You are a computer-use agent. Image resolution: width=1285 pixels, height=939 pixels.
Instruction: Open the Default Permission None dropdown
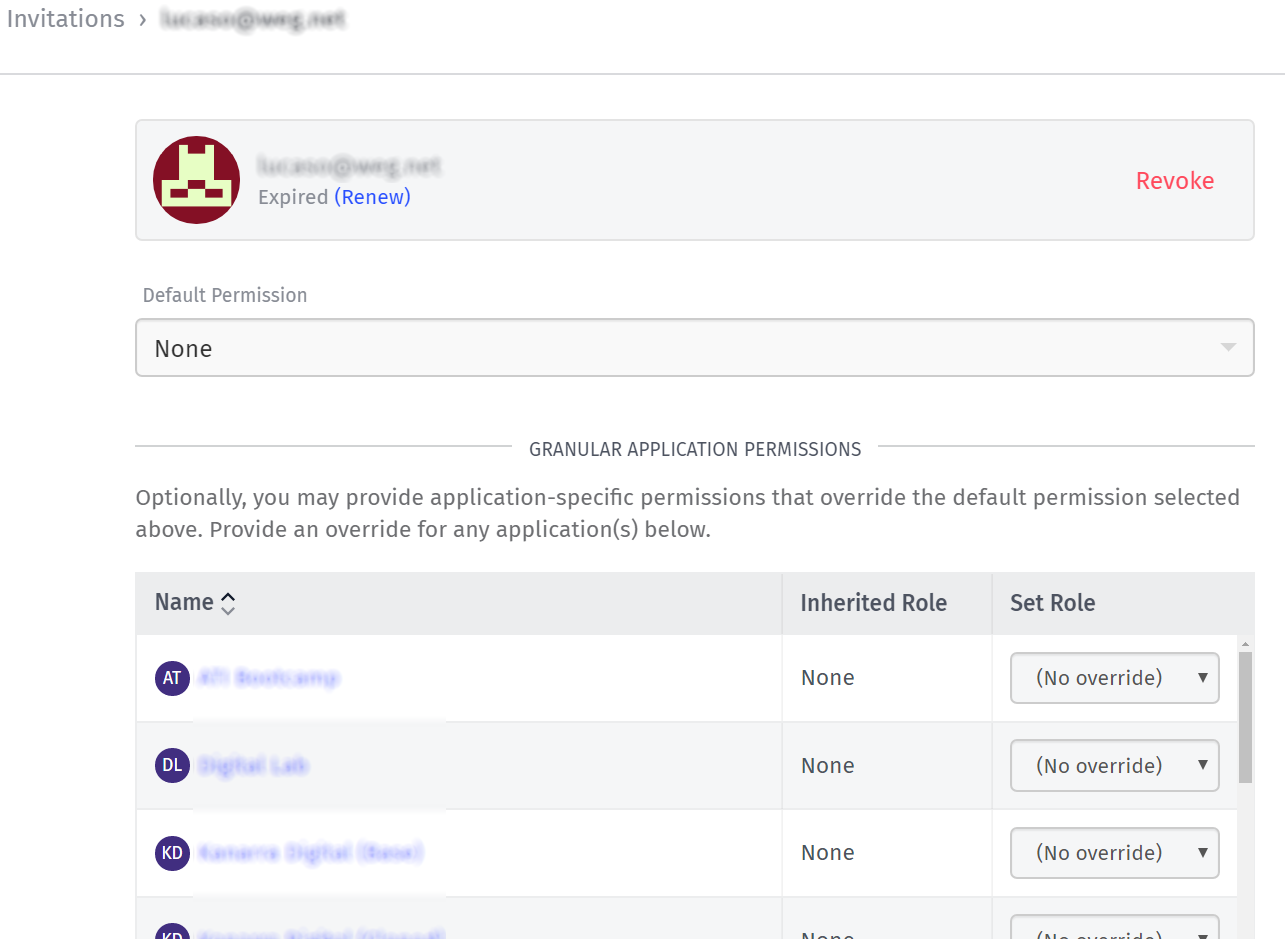point(694,348)
